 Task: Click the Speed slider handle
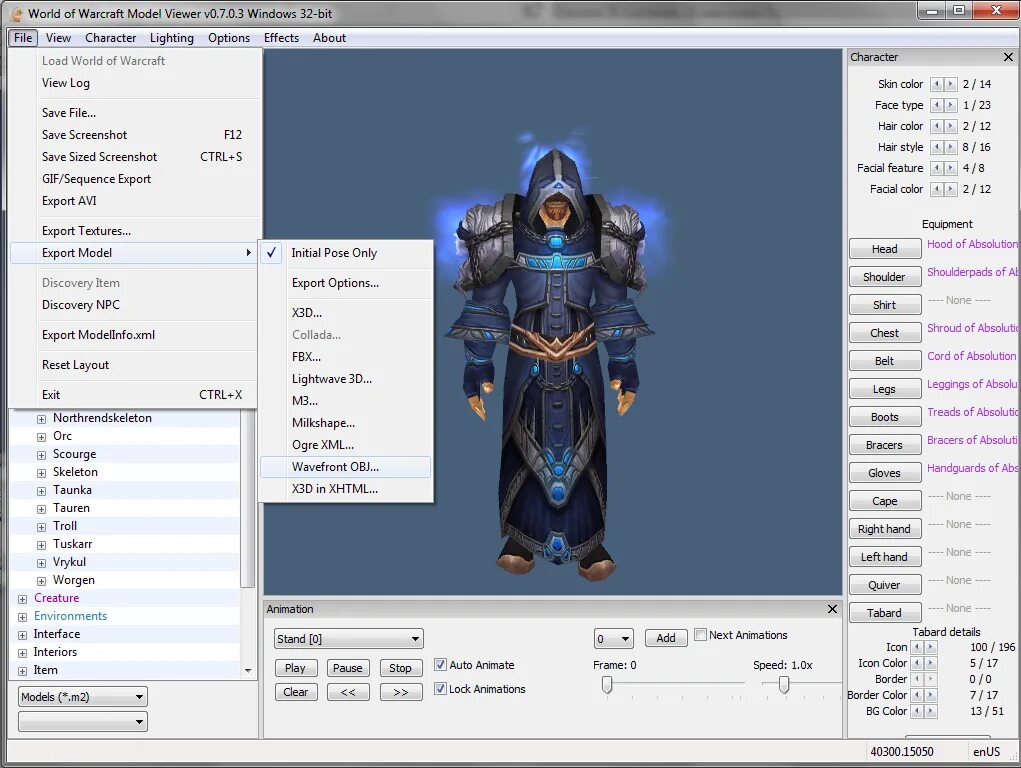pyautogui.click(x=784, y=685)
